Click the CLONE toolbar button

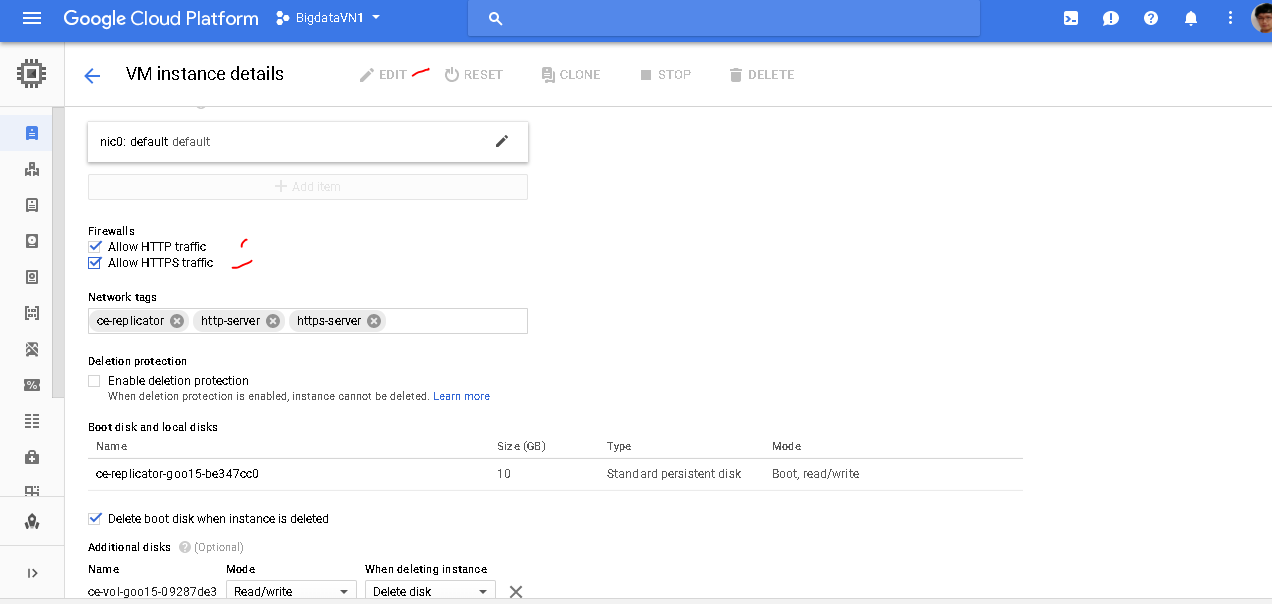pyautogui.click(x=570, y=75)
